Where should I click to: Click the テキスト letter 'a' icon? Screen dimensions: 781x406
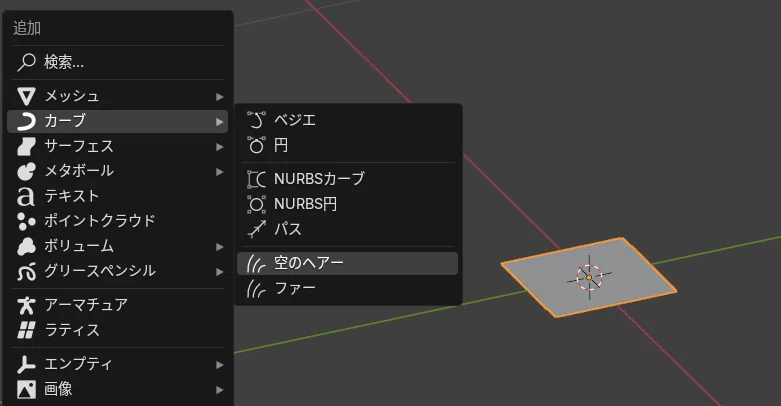point(26,196)
